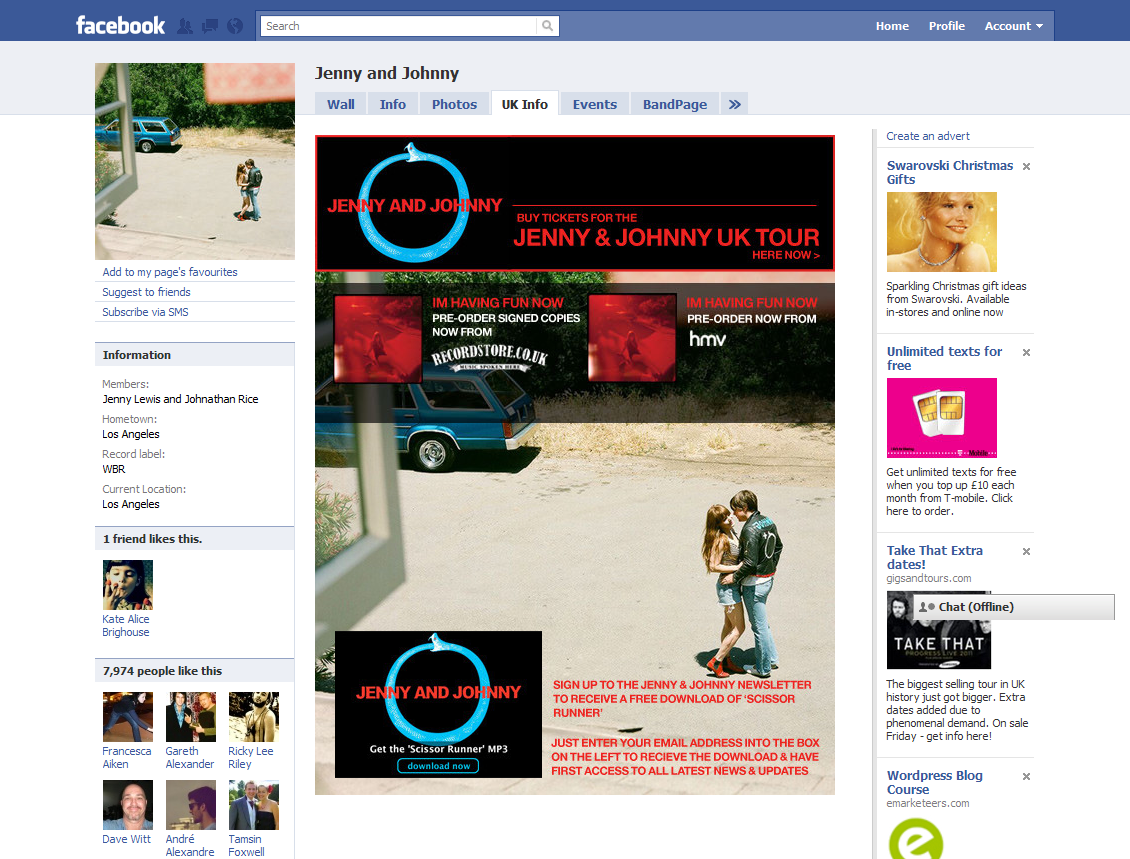Click the Jenny and Johnny page profile picture

coord(195,161)
